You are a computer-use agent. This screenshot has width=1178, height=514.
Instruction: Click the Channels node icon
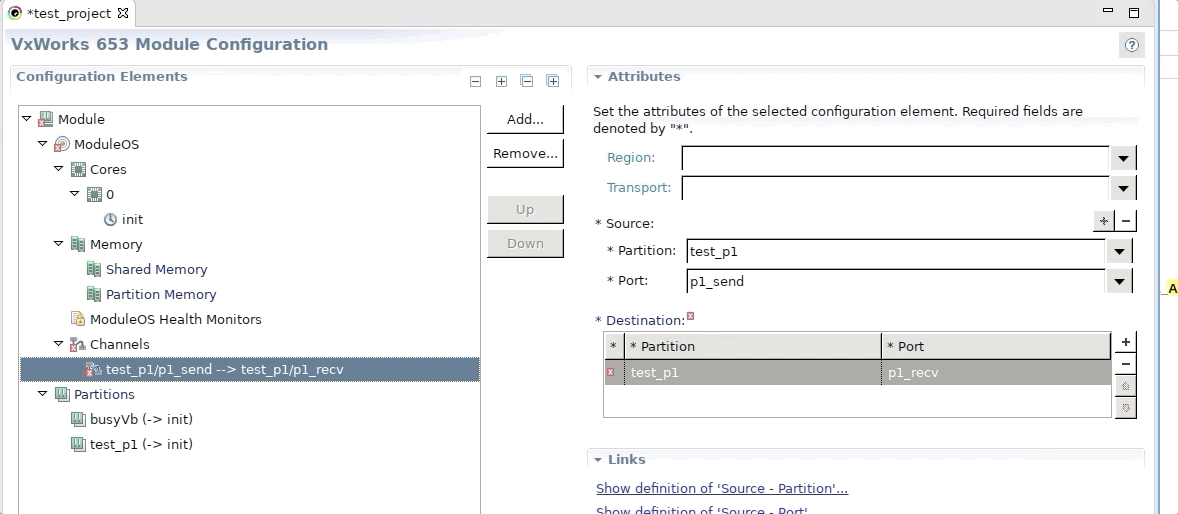tap(78, 344)
